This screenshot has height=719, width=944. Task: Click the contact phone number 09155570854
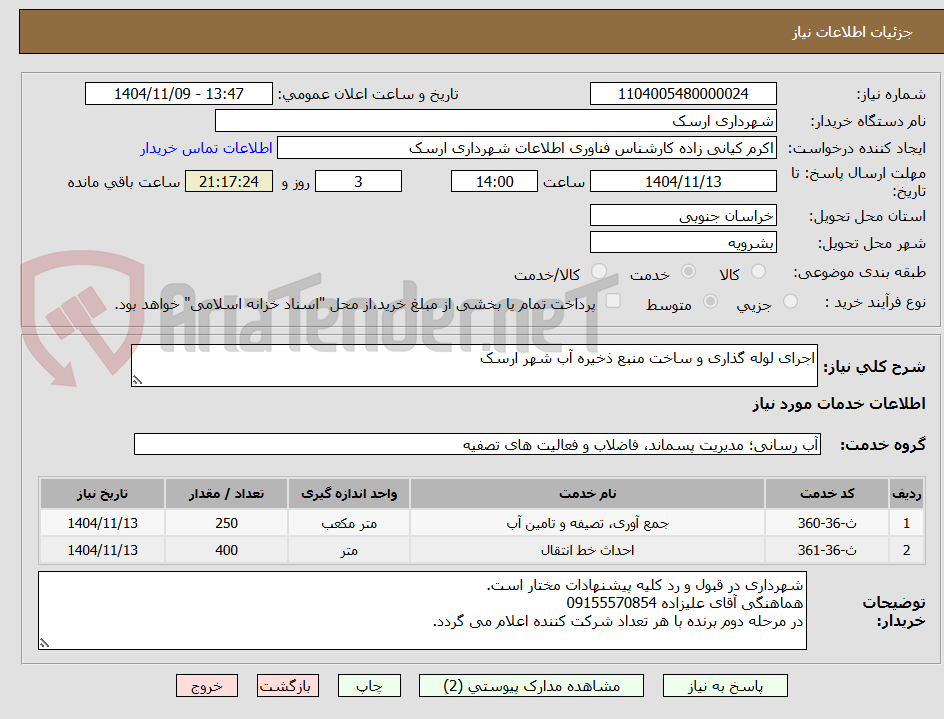pos(611,603)
